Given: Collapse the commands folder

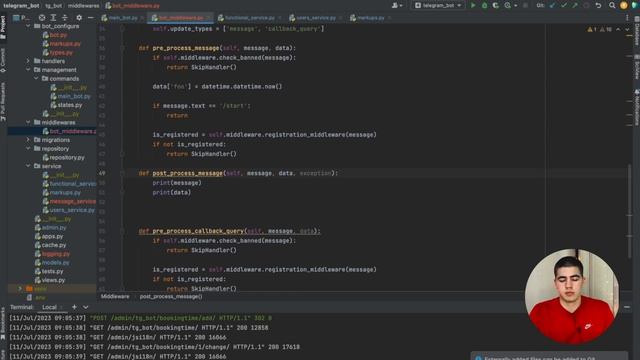Looking at the screenshot, I should (x=36, y=78).
